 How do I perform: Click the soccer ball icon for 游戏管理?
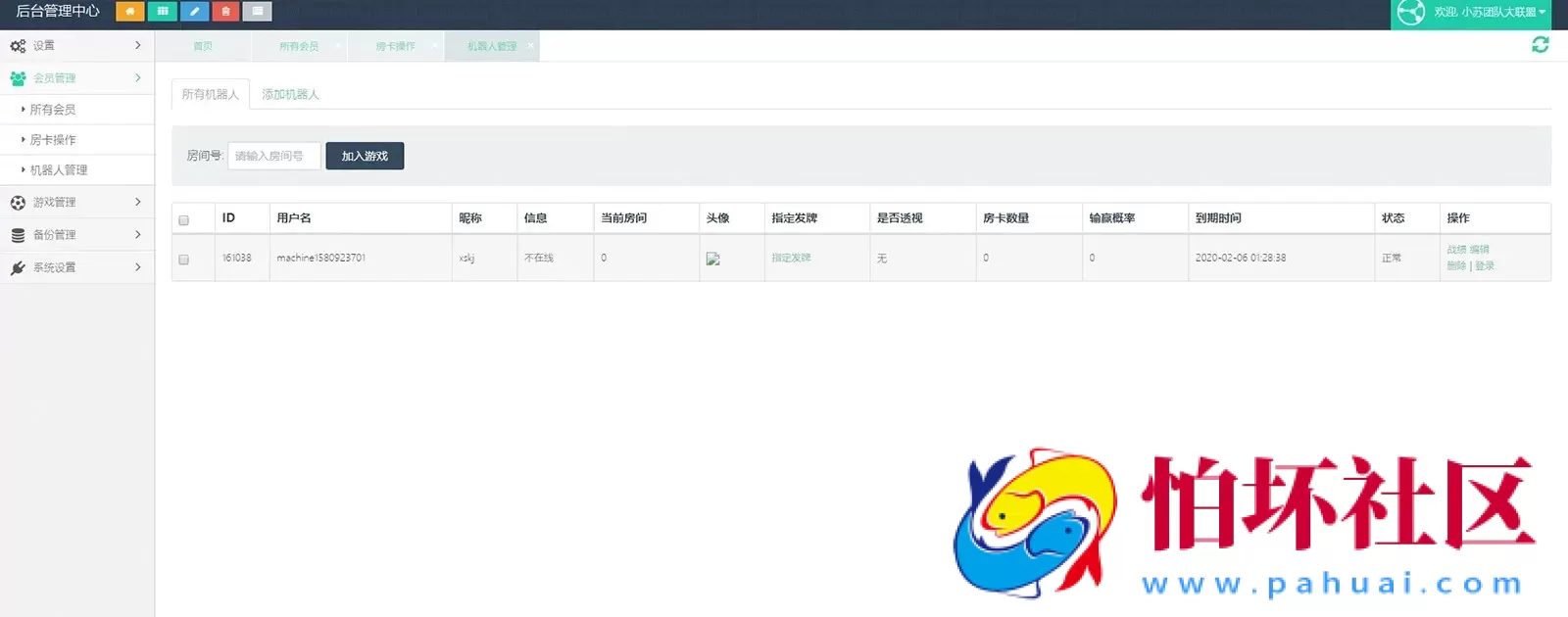pos(18,203)
